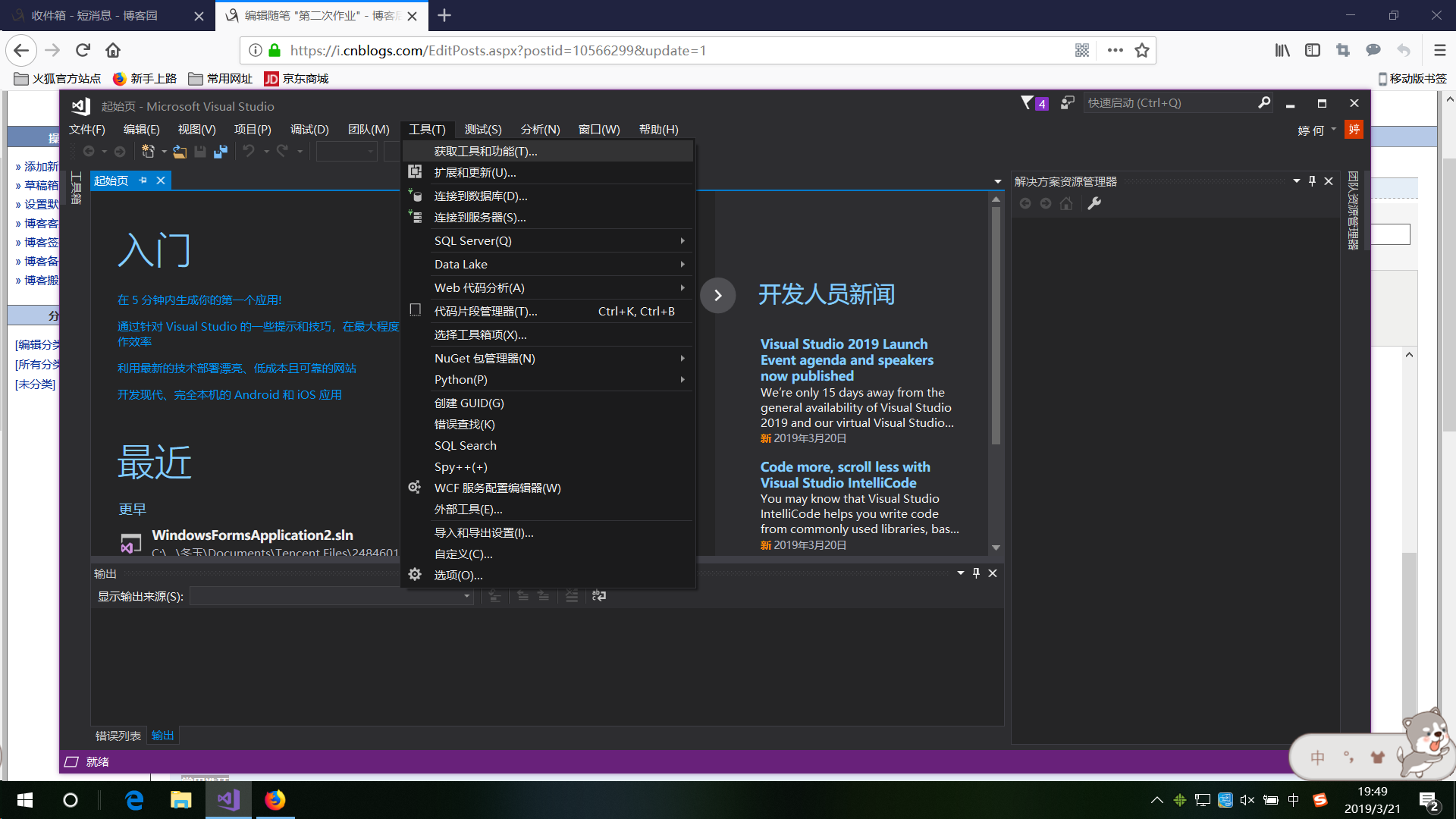
Task: Open Microsoft Edge from the taskbar
Action: pos(134,800)
